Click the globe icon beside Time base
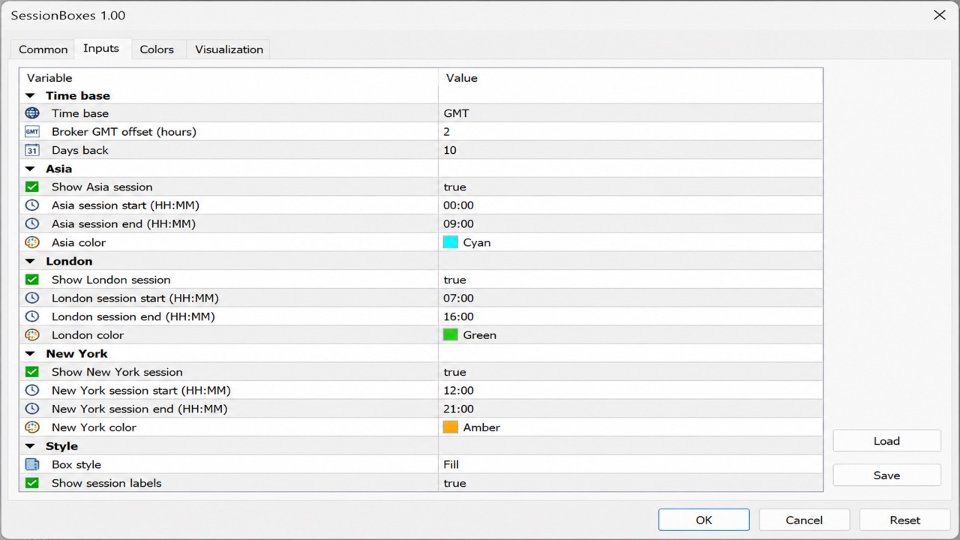960x540 pixels. click(x=32, y=113)
